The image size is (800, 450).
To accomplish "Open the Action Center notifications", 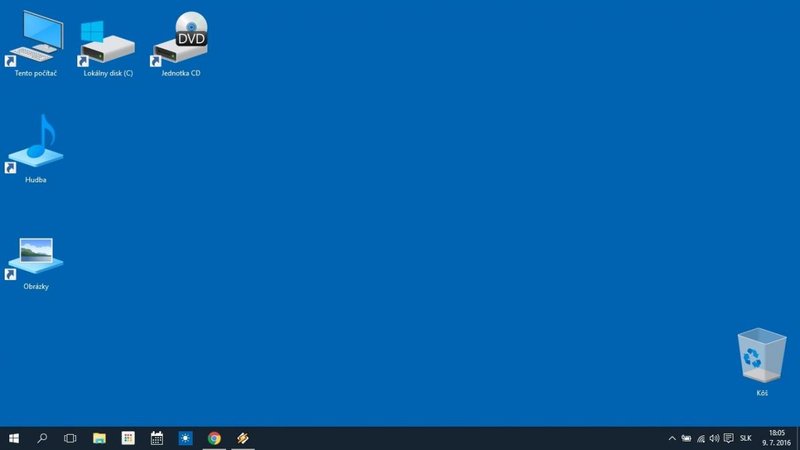I will [x=729, y=438].
